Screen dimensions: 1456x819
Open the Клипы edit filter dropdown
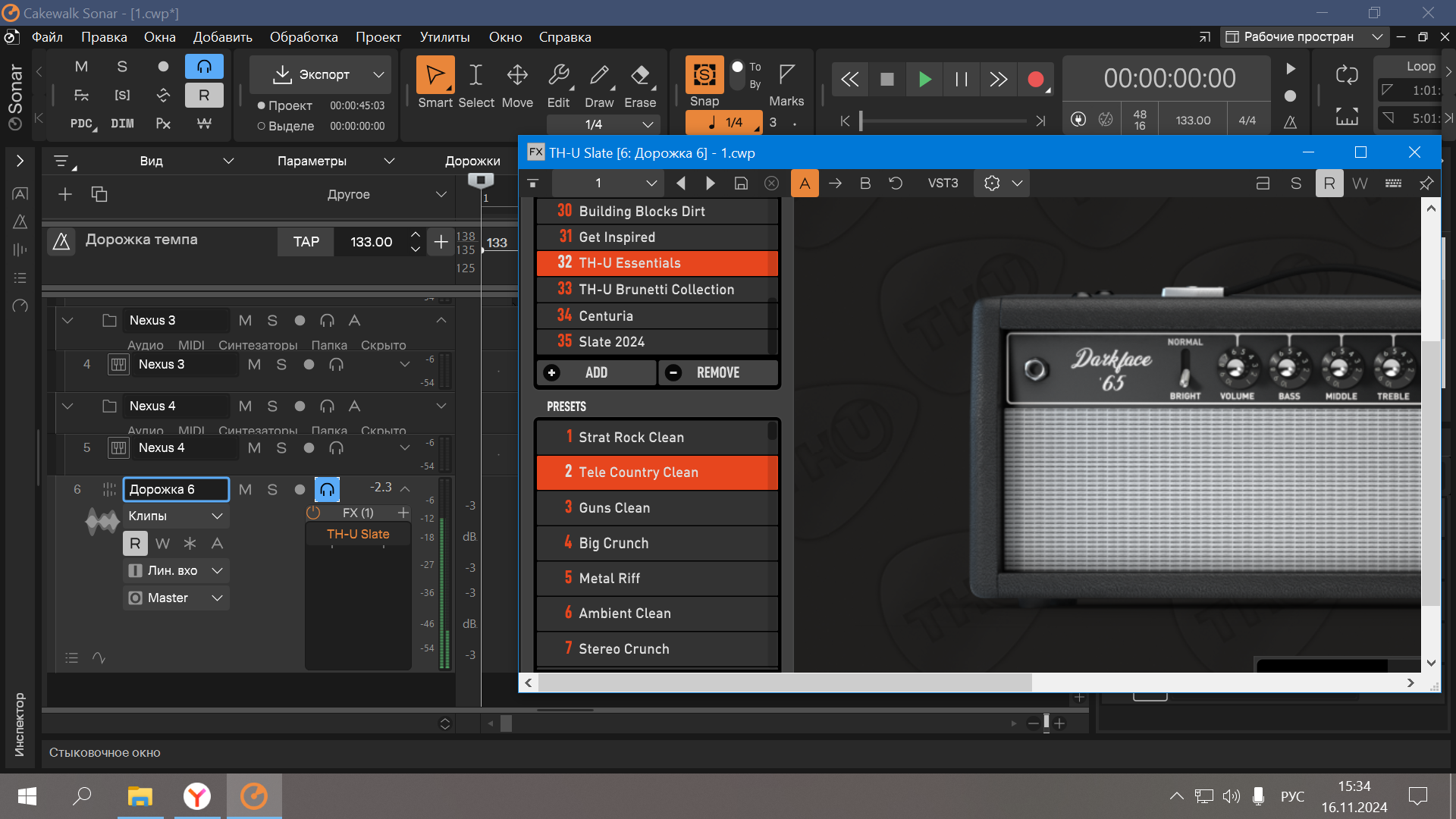click(176, 516)
